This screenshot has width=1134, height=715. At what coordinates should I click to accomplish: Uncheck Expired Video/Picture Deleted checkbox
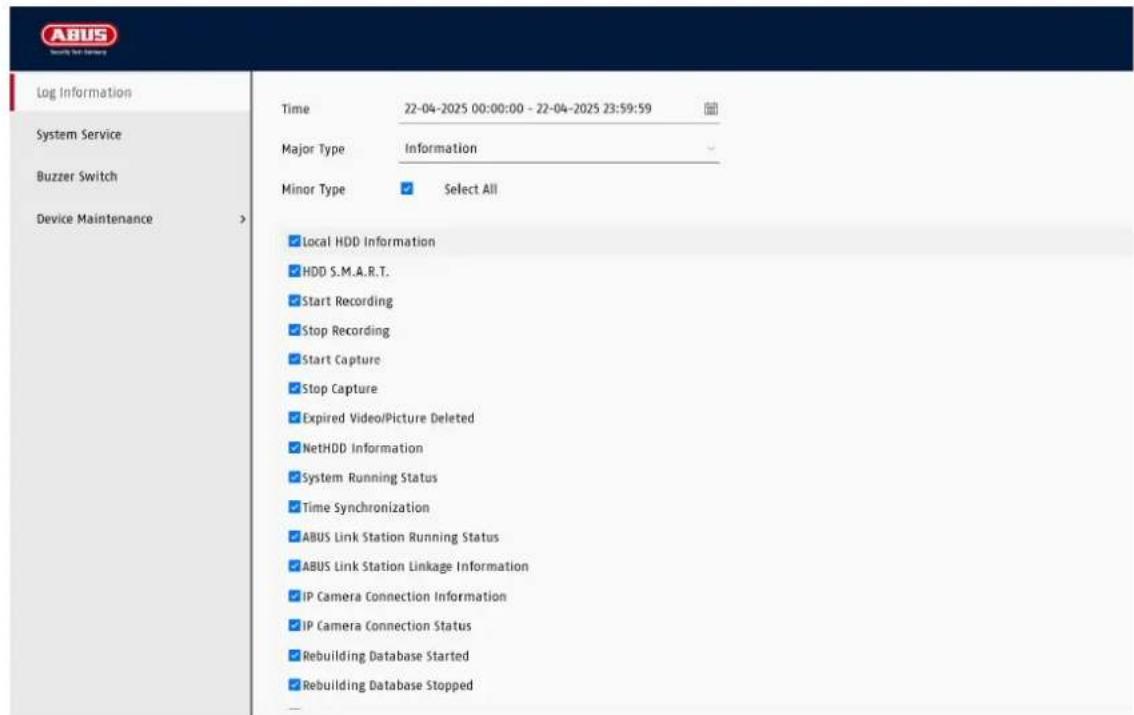(x=294, y=418)
